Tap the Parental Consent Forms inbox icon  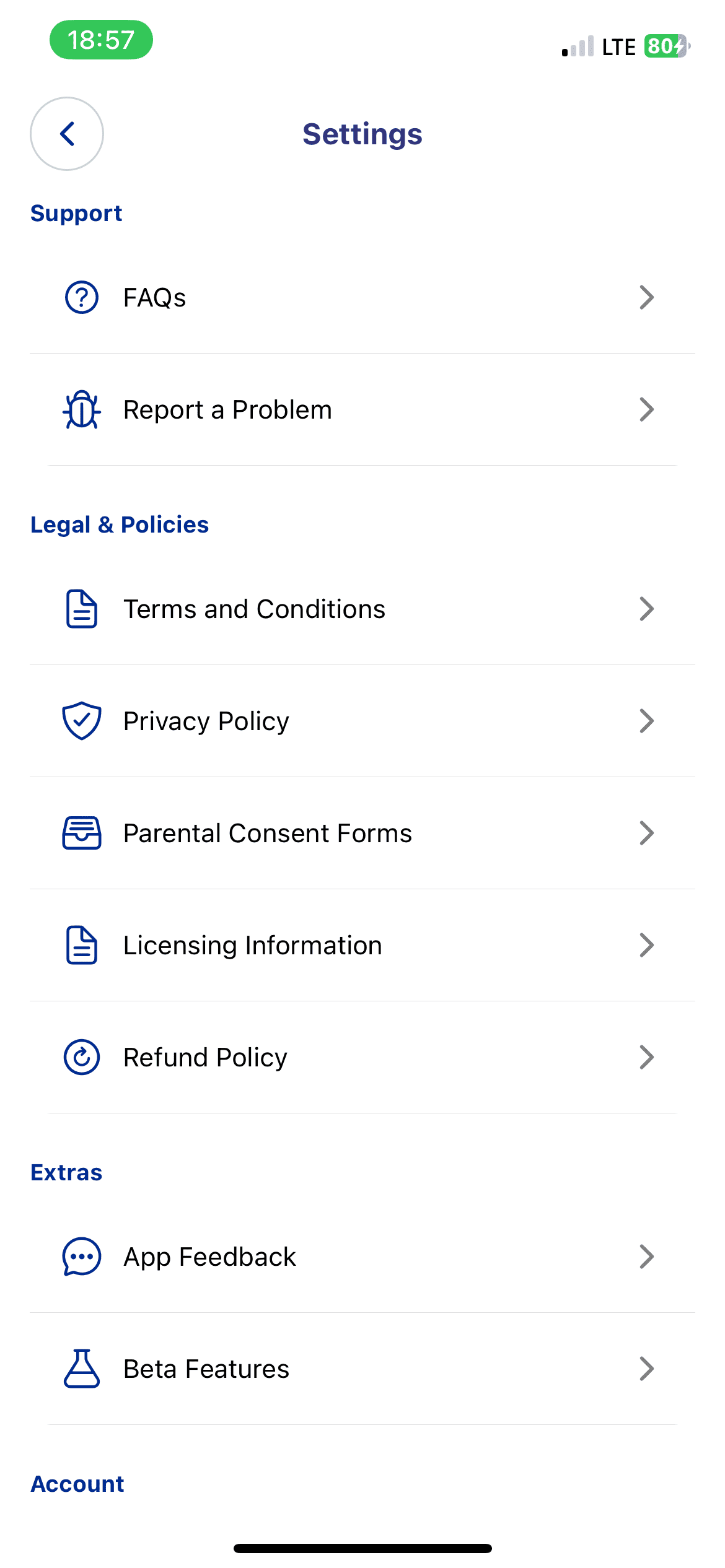82,833
